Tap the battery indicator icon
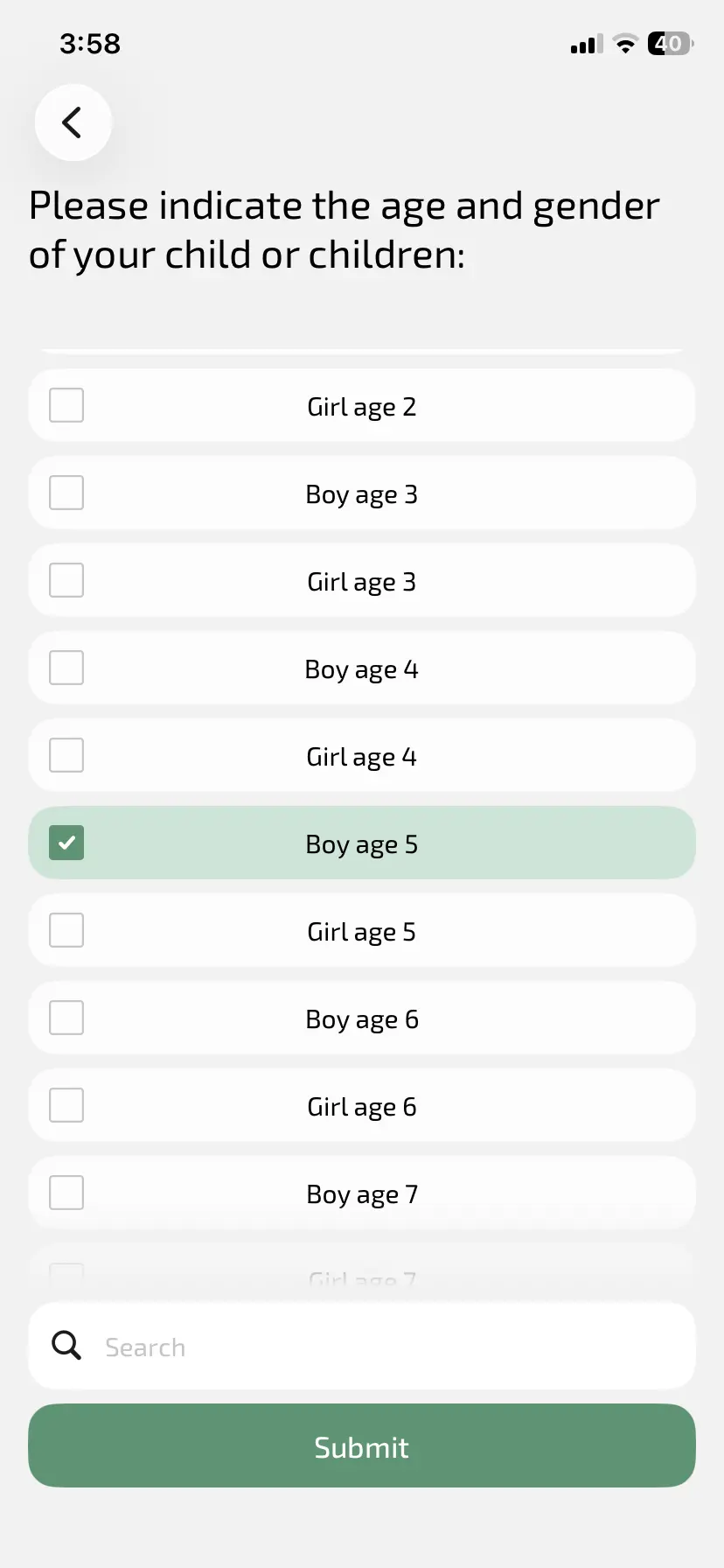The height and width of the screenshot is (1568, 724). [x=671, y=43]
